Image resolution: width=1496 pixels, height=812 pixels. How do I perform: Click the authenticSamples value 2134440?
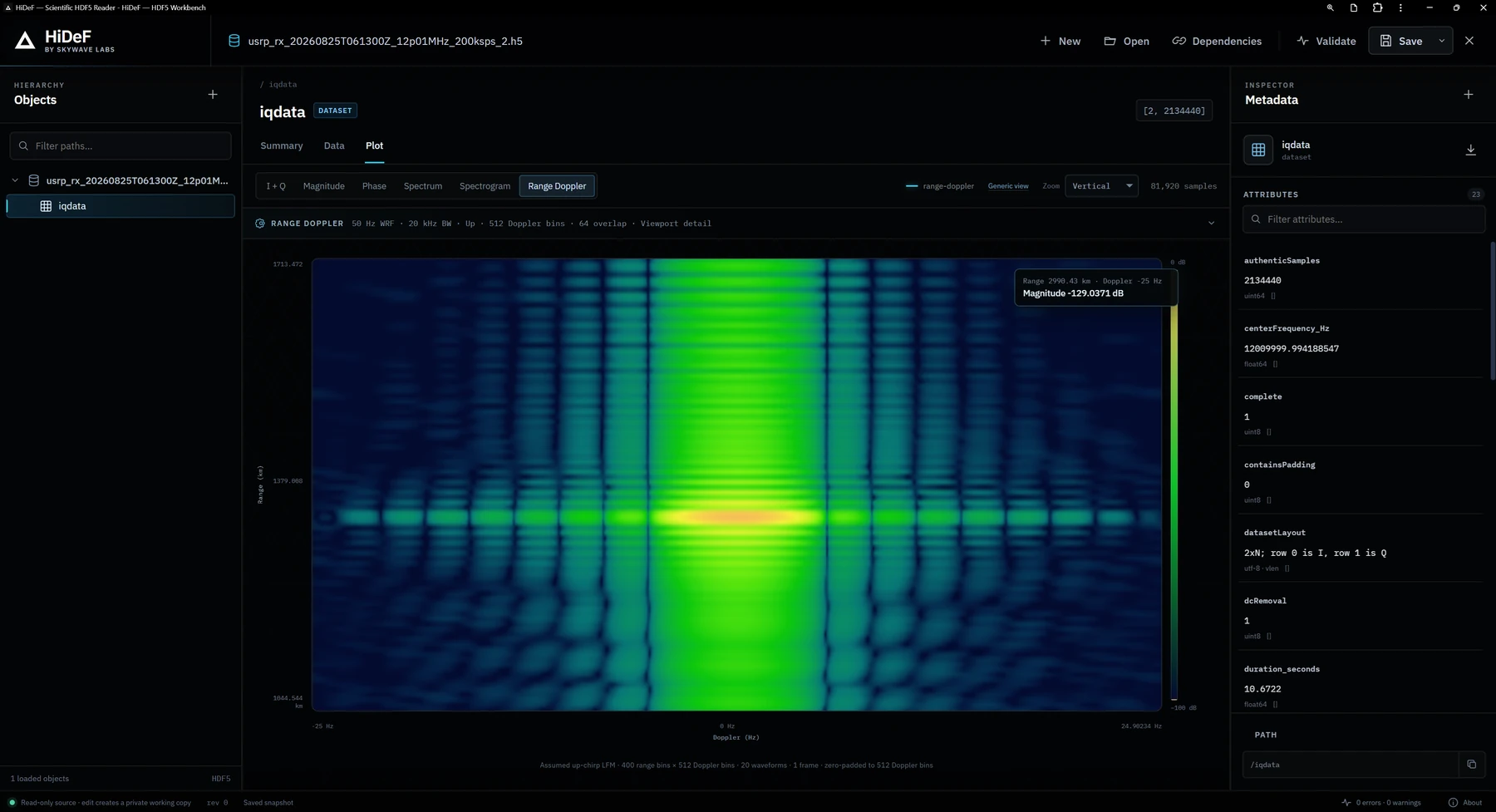click(x=1262, y=281)
